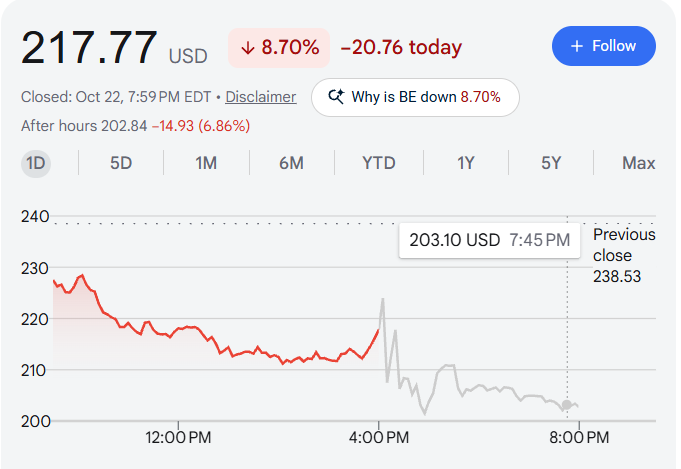The image size is (681, 469).
Task: Click the after-hours spike peak on chart
Action: pos(383,299)
